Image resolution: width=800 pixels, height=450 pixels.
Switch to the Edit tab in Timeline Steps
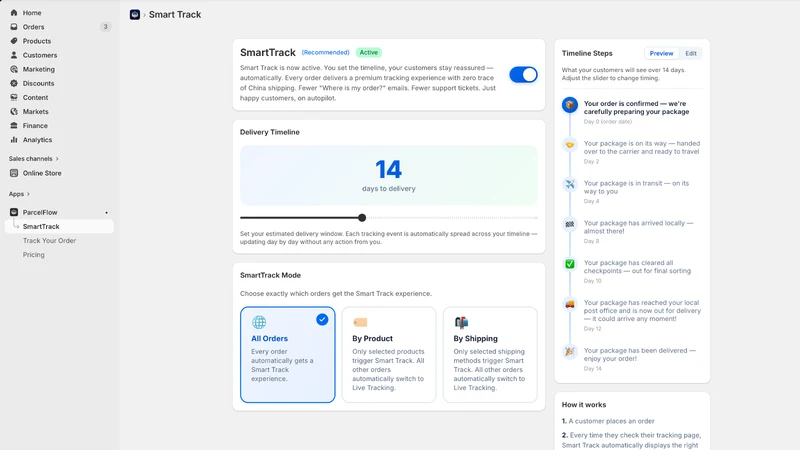tap(691, 53)
